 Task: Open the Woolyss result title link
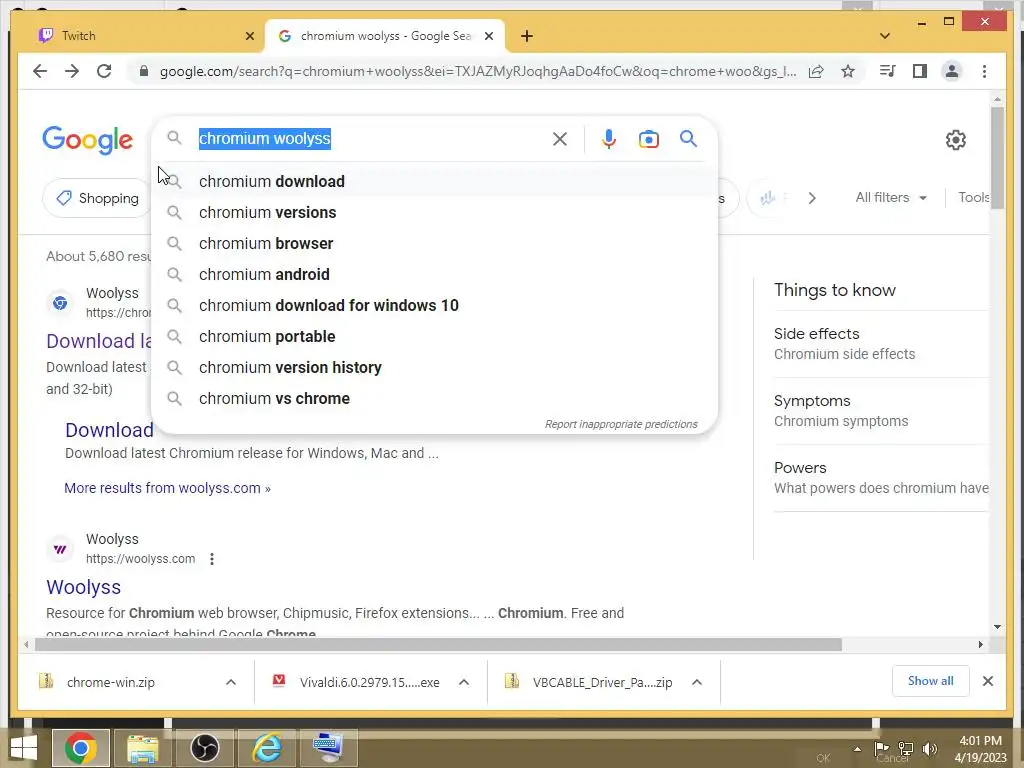click(x=83, y=587)
